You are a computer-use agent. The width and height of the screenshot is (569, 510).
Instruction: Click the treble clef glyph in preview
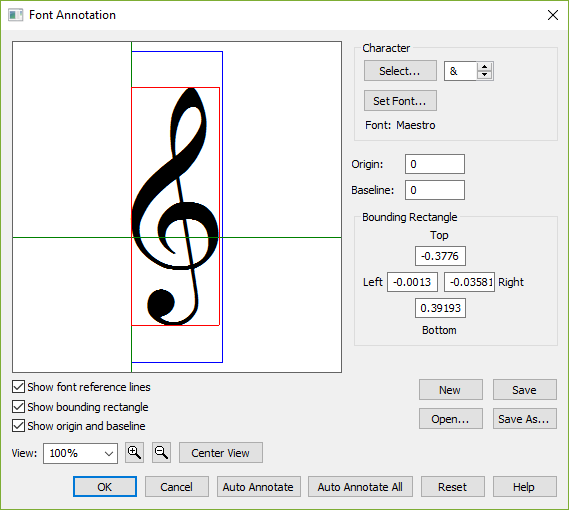click(x=175, y=206)
